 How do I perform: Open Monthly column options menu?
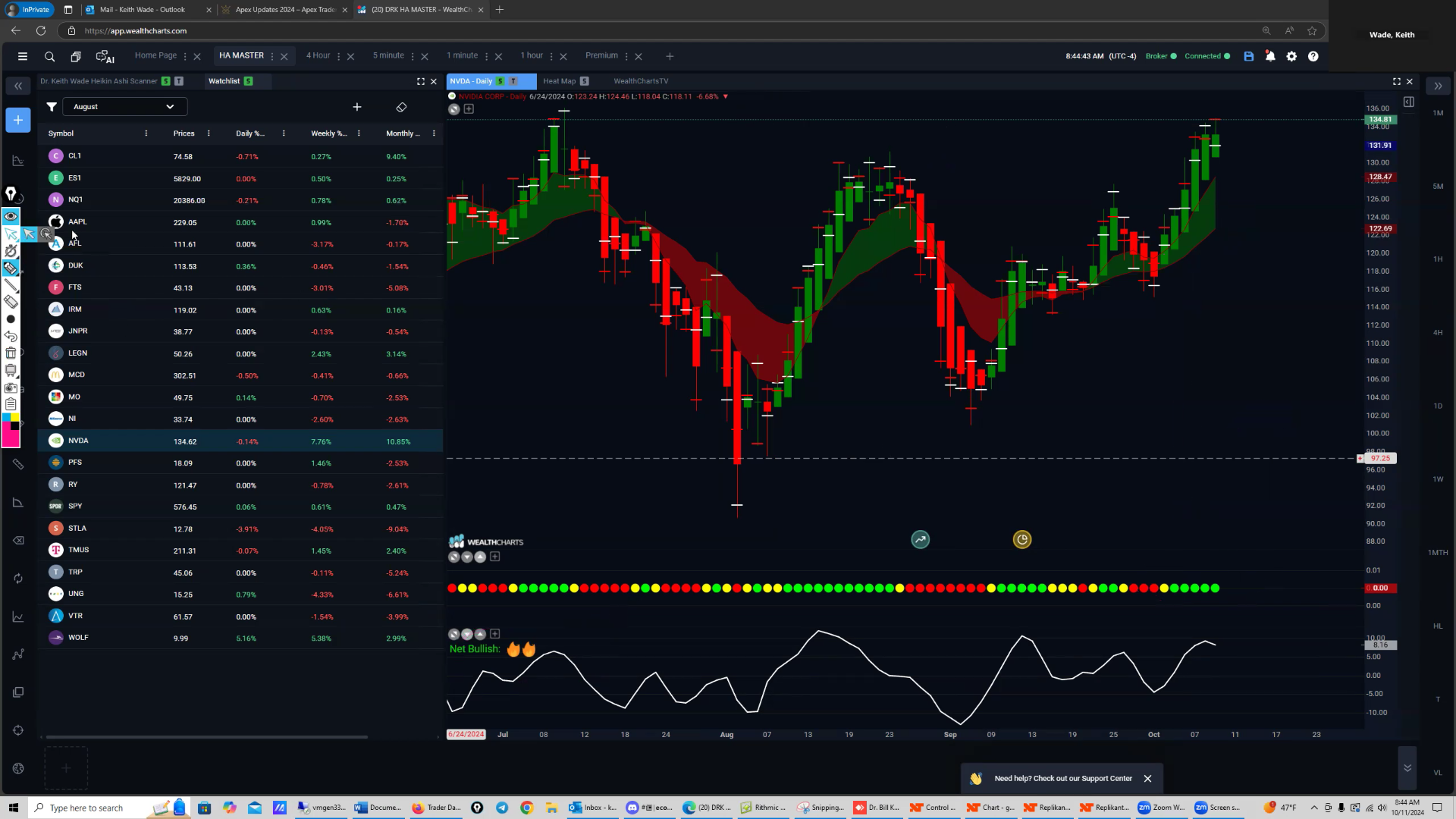tap(434, 133)
